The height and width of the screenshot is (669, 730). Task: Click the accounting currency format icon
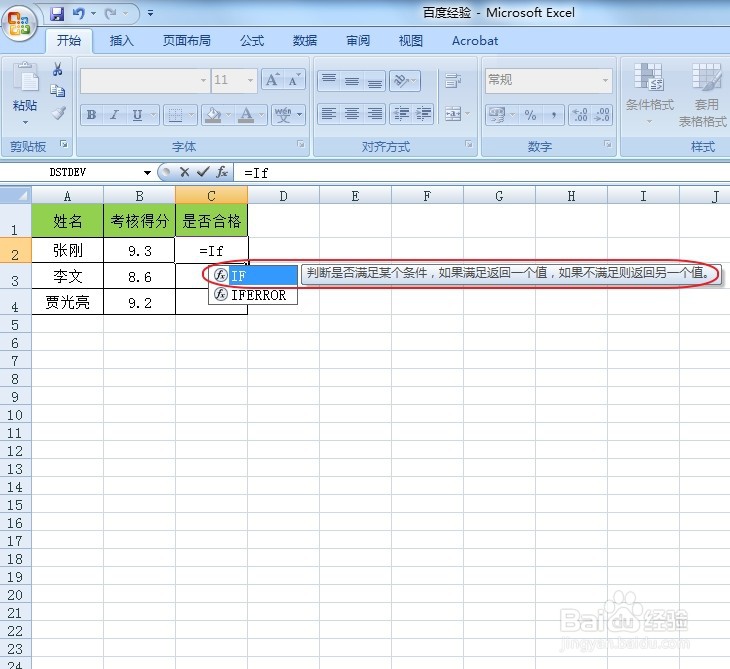point(497,115)
